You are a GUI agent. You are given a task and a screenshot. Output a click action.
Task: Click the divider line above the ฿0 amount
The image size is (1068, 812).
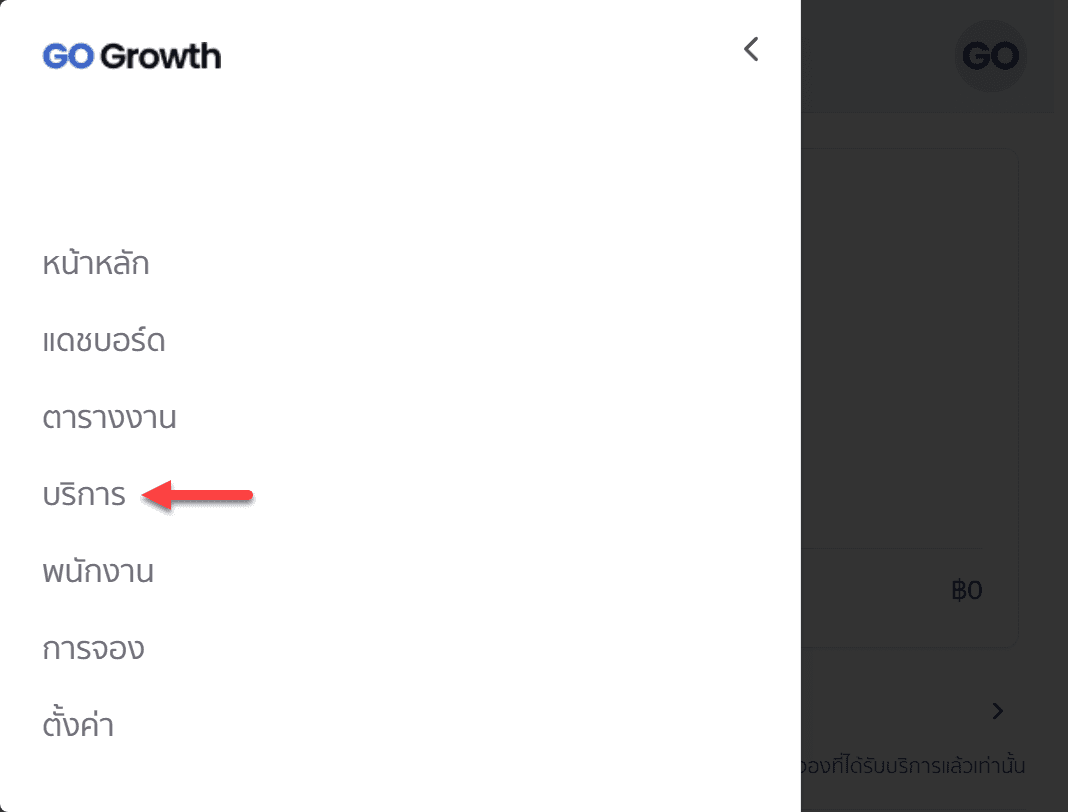click(x=890, y=548)
